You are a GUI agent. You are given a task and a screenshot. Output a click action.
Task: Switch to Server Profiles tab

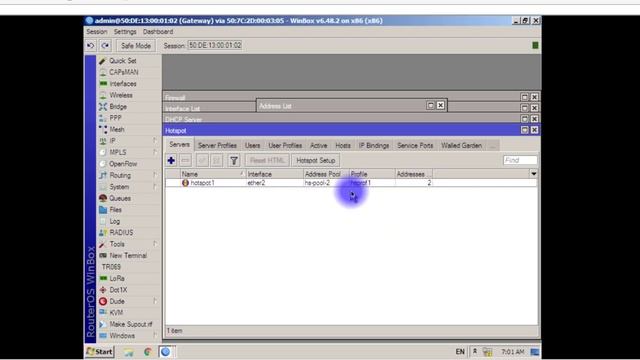pos(217,146)
